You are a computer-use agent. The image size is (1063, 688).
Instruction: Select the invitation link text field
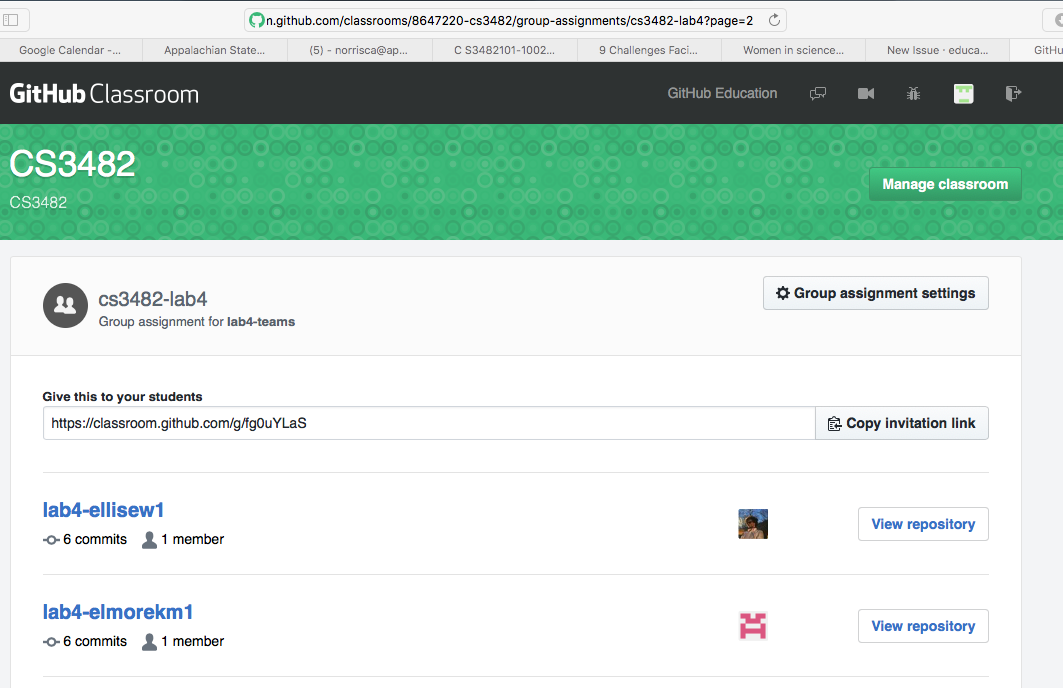pyautogui.click(x=428, y=423)
